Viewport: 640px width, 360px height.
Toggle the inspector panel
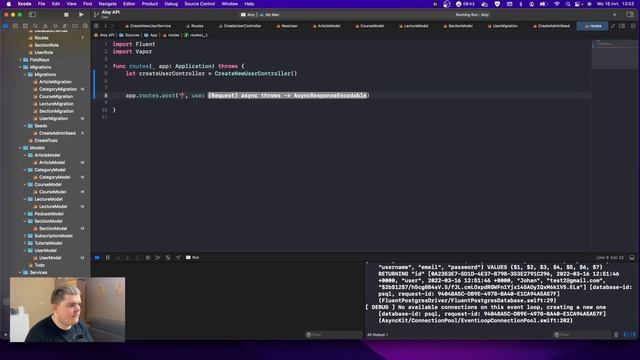click(x=630, y=15)
